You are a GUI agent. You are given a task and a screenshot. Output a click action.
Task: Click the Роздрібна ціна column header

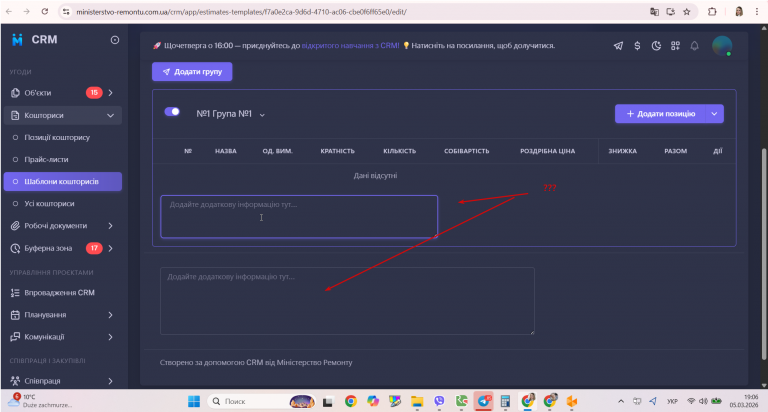(x=547, y=151)
